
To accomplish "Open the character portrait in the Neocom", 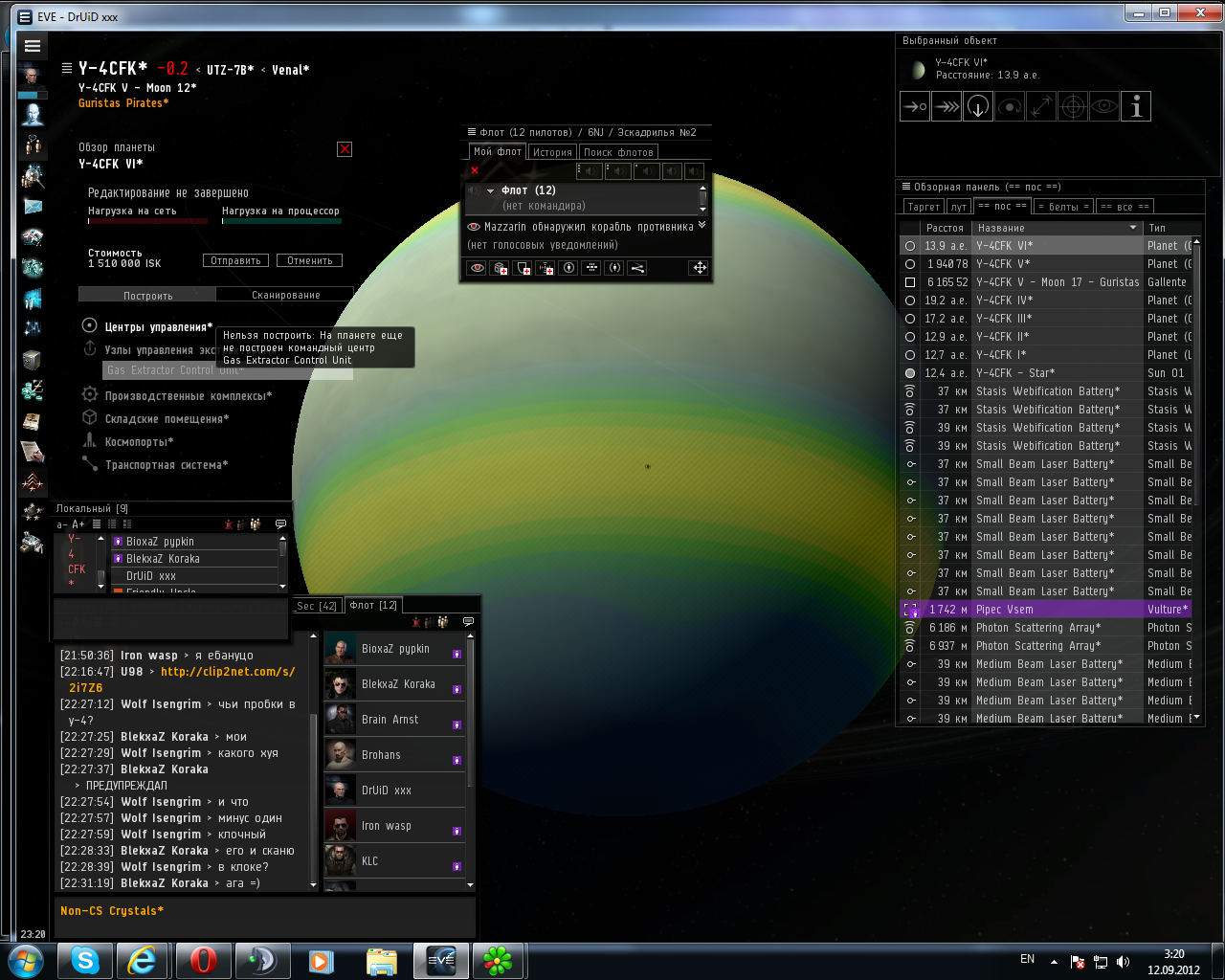I will point(33,77).
